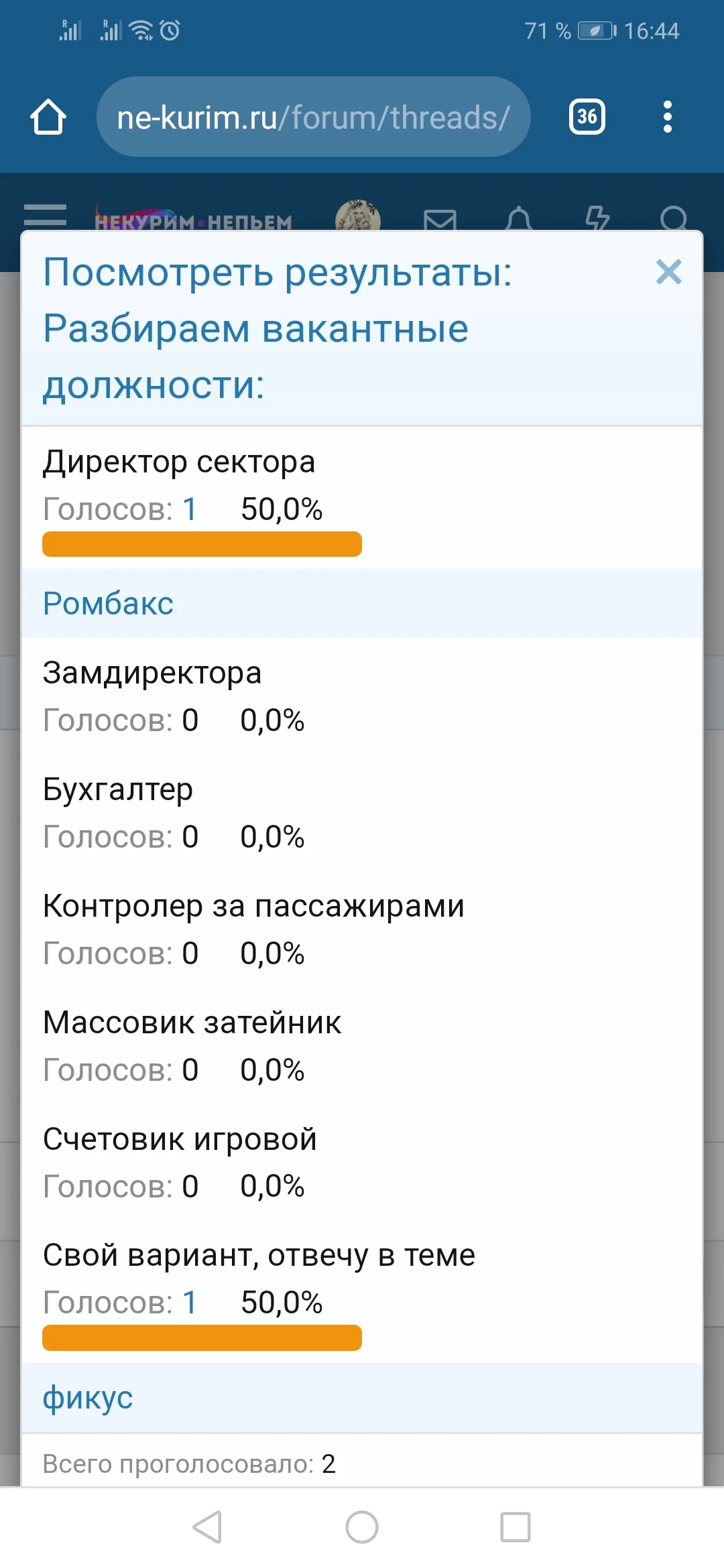This screenshot has height=1568, width=724.
Task: Tap the address bar to edit URL
Action: (312, 116)
